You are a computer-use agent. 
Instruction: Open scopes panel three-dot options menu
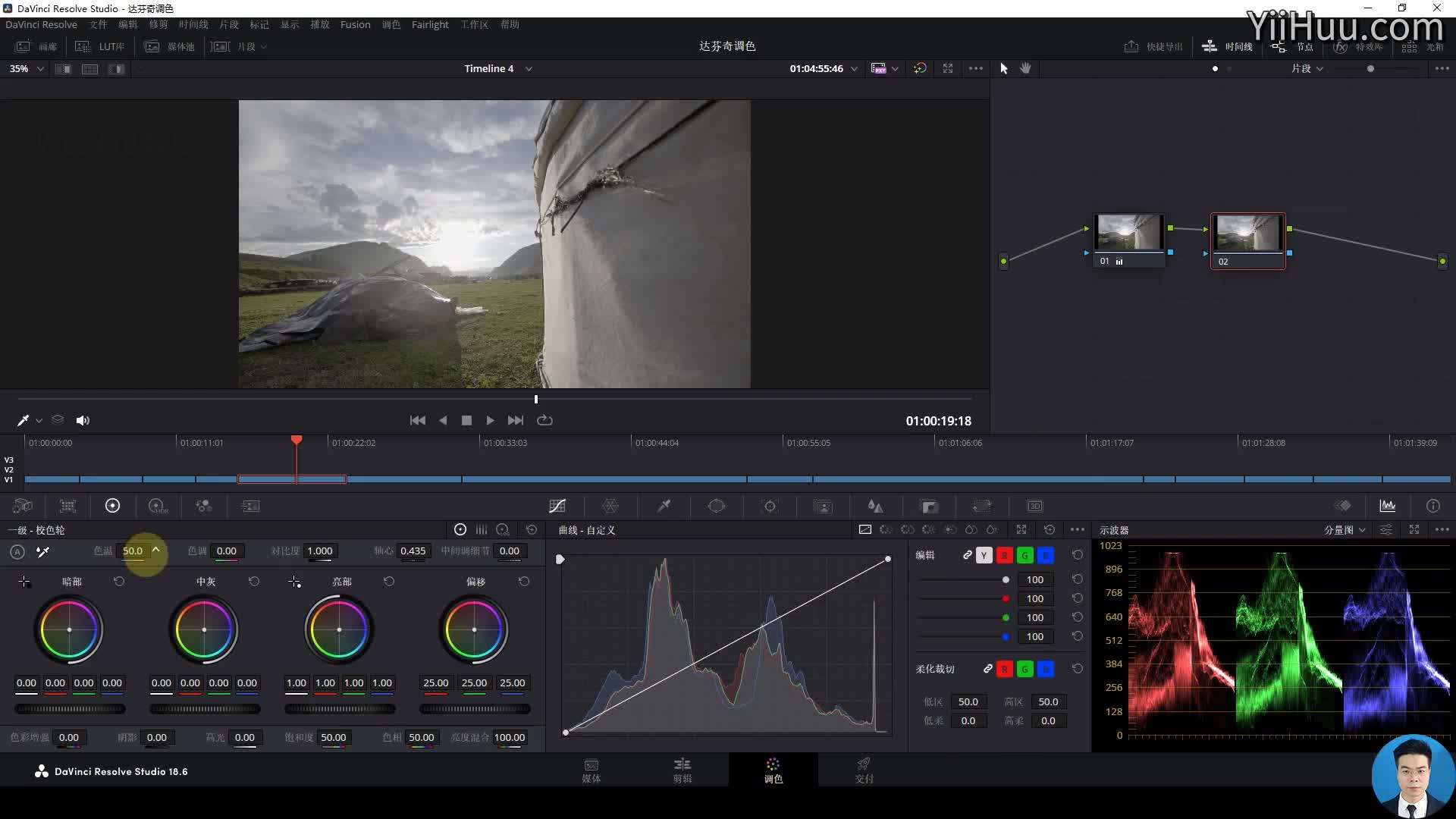point(1442,529)
